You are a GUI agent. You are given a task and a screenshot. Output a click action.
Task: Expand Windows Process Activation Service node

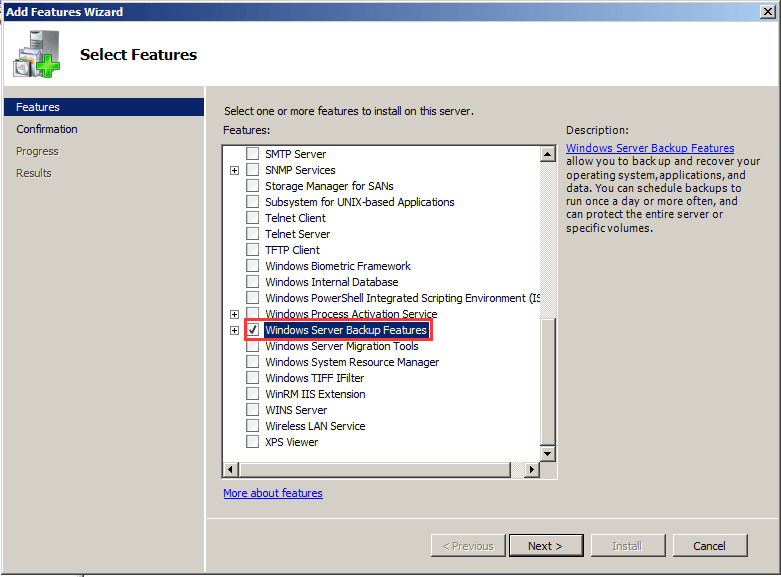[235, 314]
